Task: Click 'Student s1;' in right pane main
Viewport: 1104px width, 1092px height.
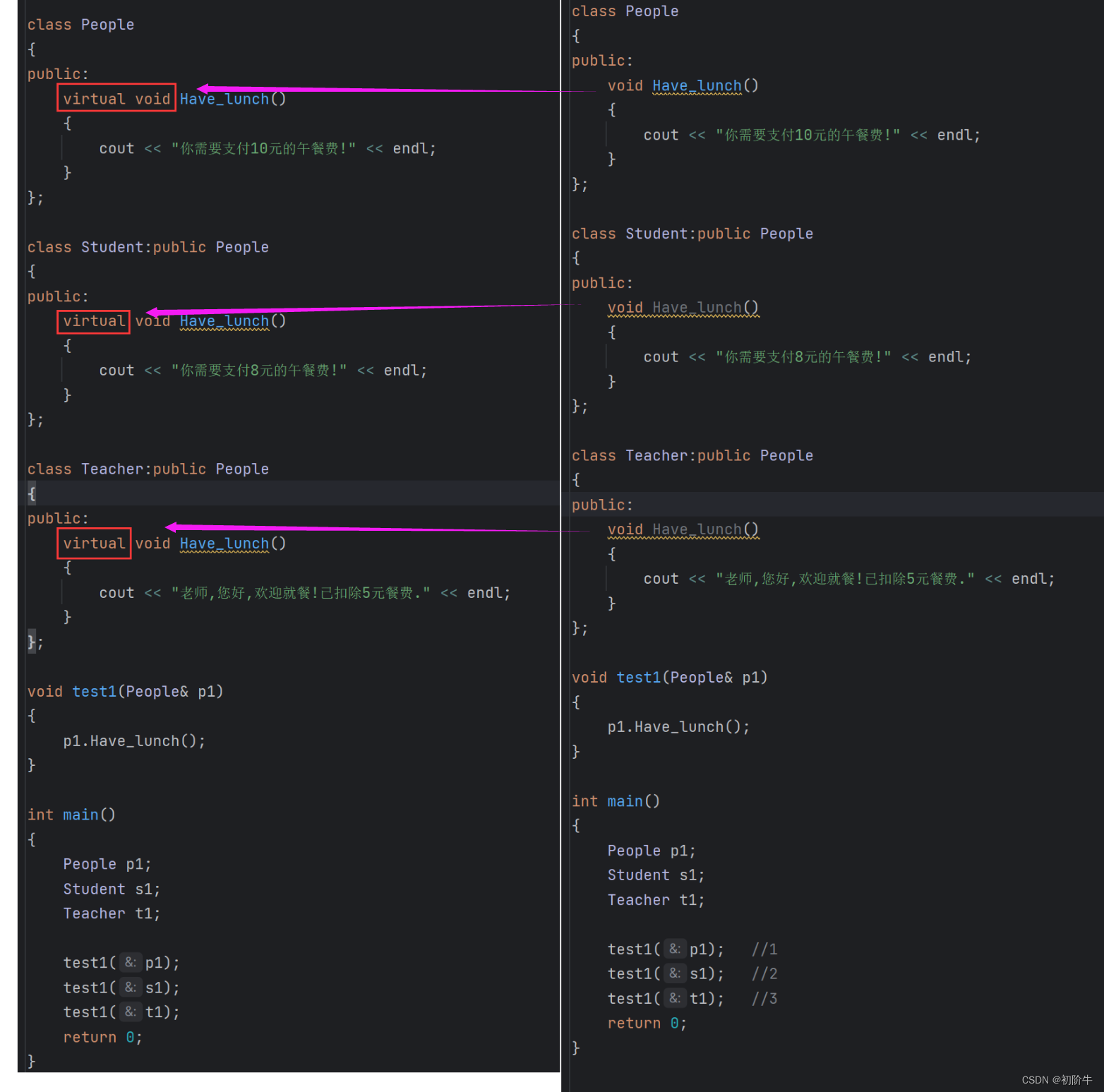Action: [656, 875]
